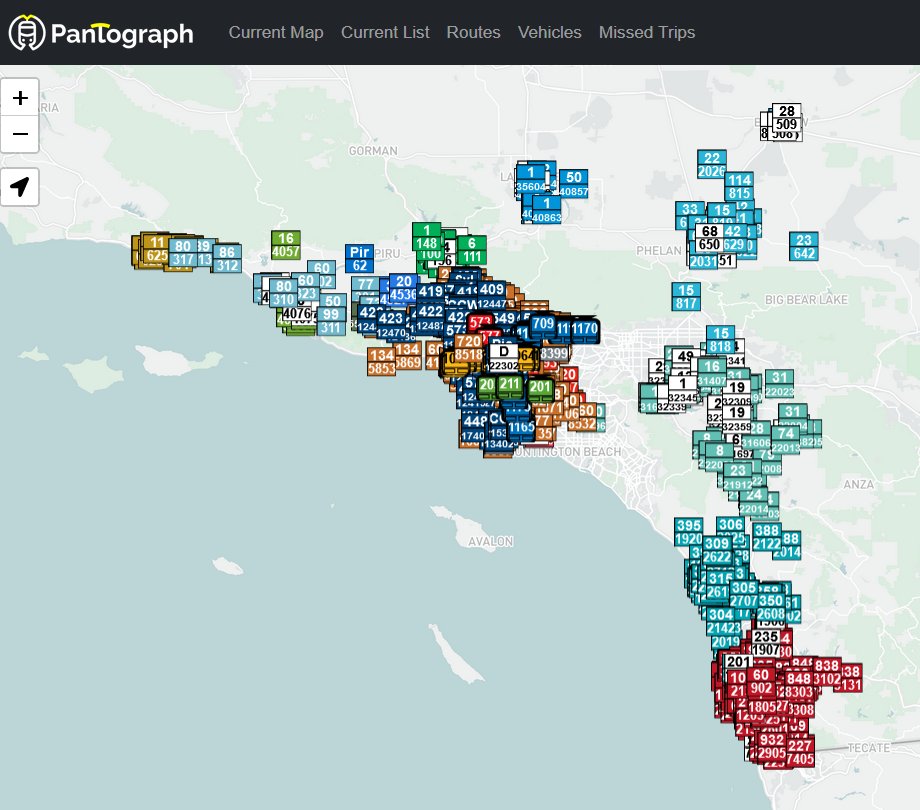The width and height of the screenshot is (920, 810).
Task: Select vehicle marker 304 21423
Action: 721,621
